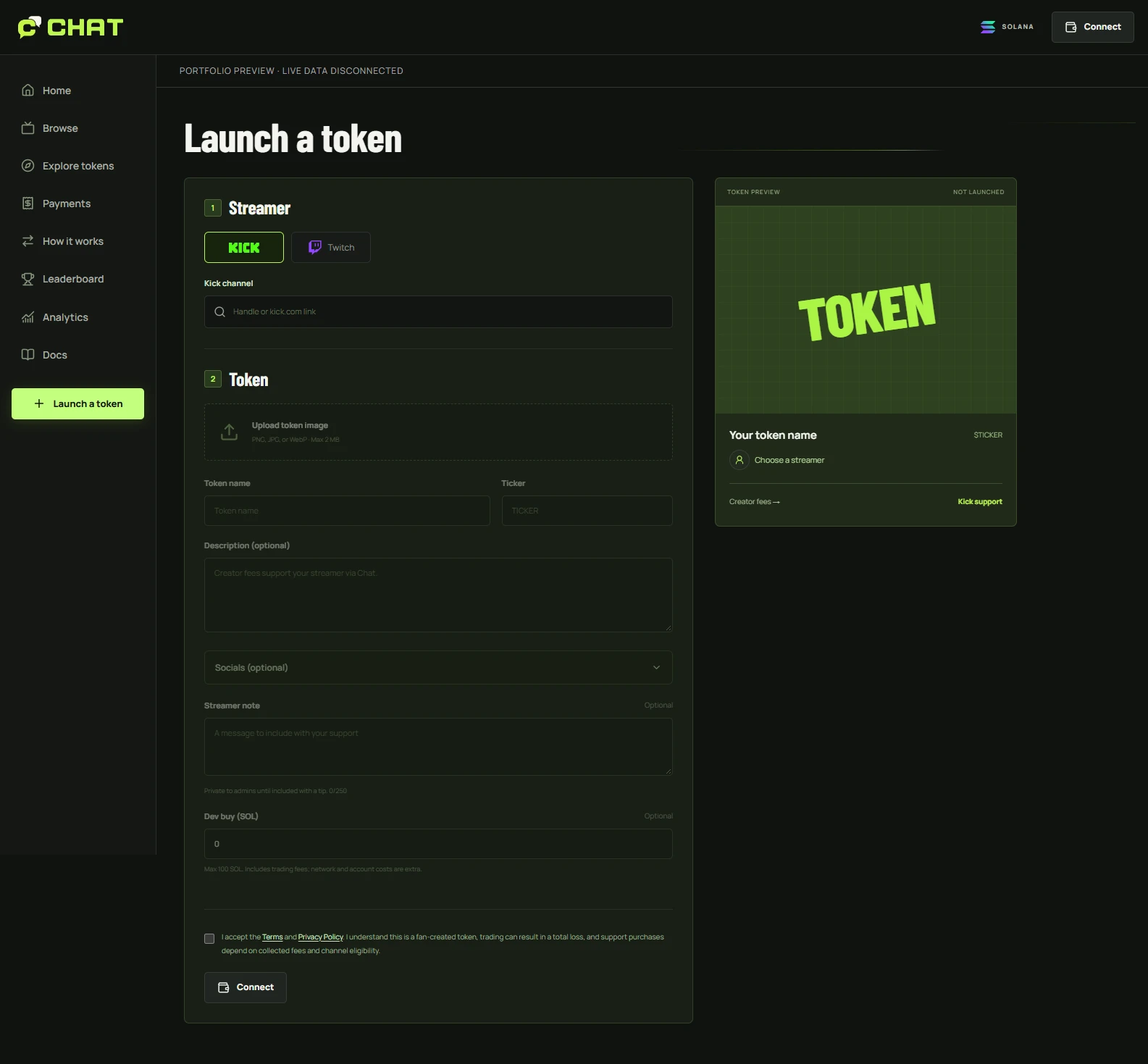Open the Leaderboard page
The image size is (1148, 1064).
[x=77, y=279]
